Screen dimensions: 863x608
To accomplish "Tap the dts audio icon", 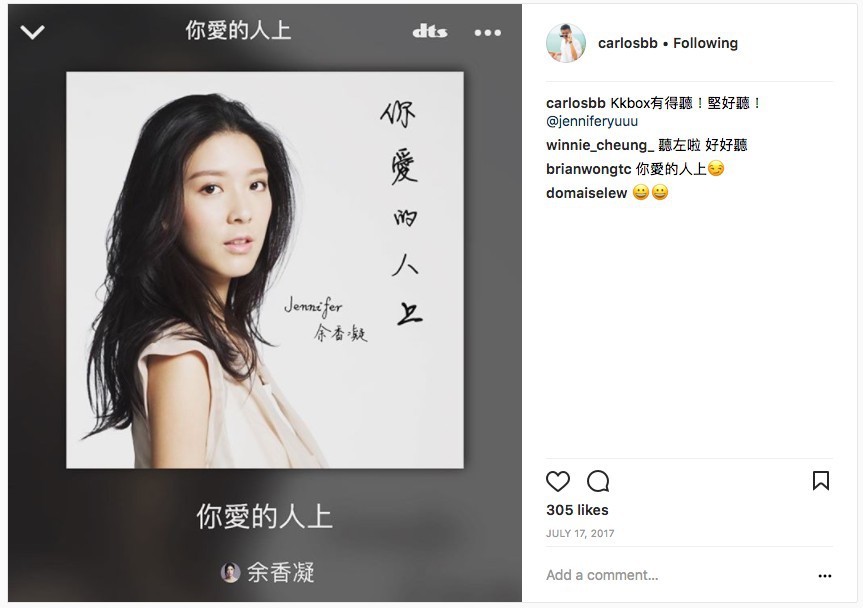I will [430, 32].
